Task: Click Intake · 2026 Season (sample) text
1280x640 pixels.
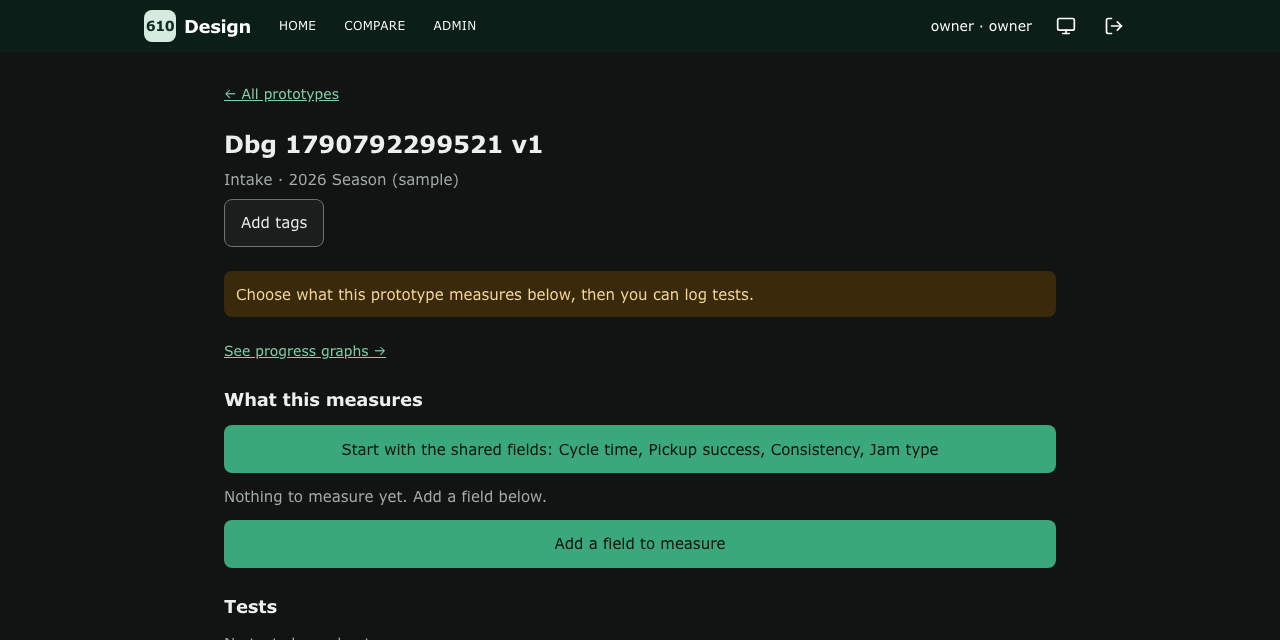Action: [x=341, y=180]
